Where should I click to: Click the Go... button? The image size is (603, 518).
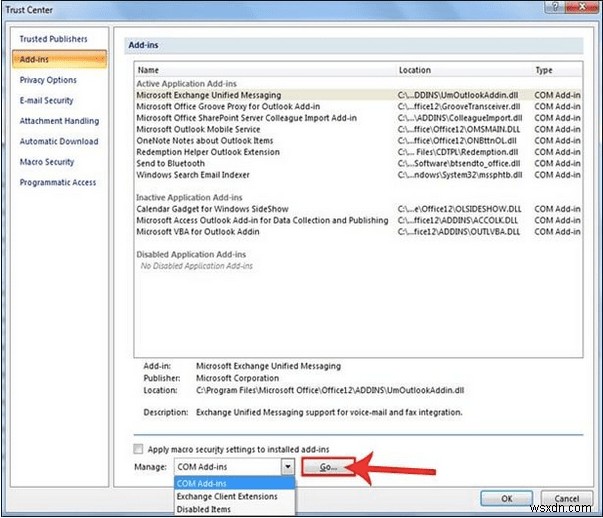(x=328, y=467)
